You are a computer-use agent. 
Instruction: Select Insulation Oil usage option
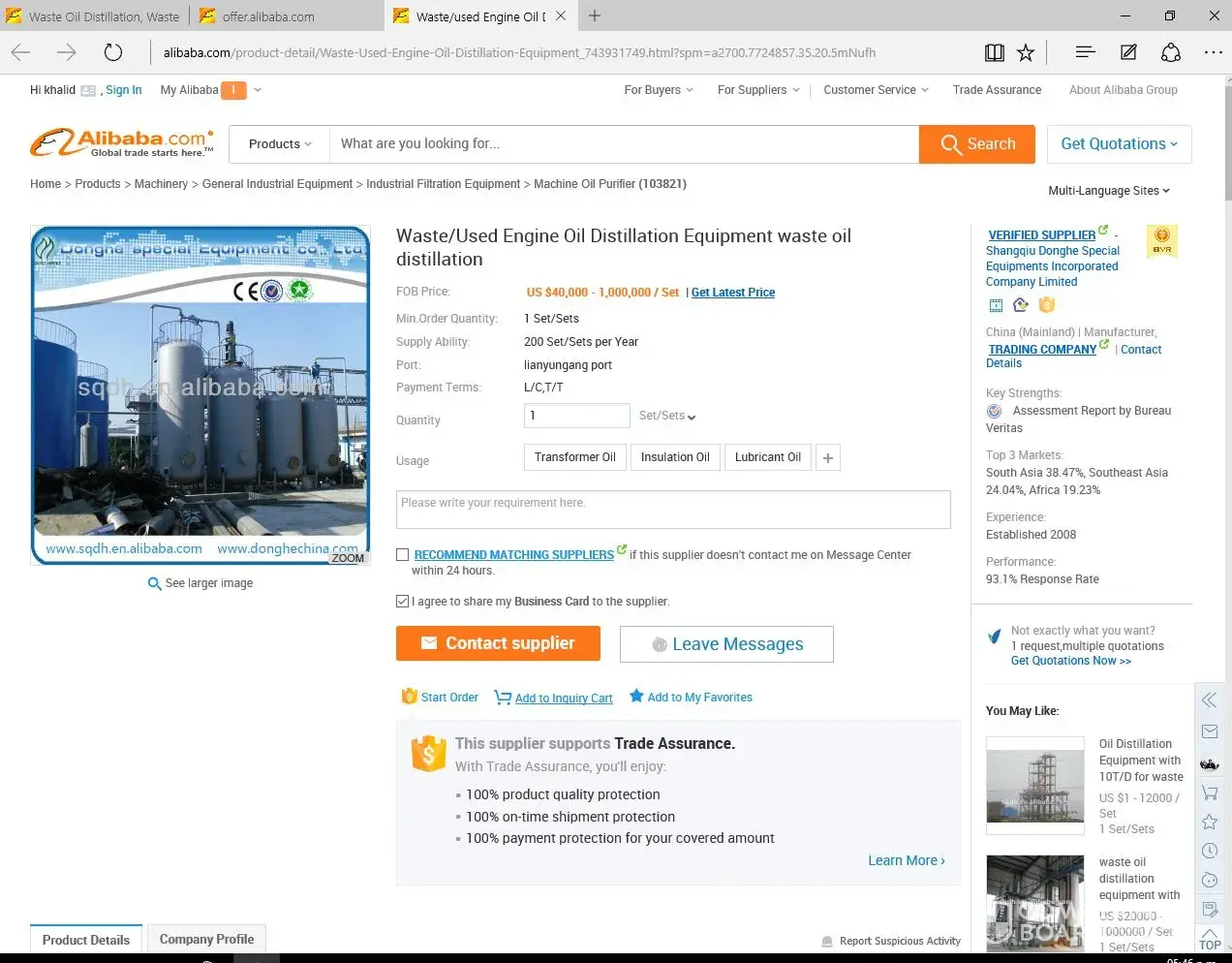pyautogui.click(x=675, y=457)
